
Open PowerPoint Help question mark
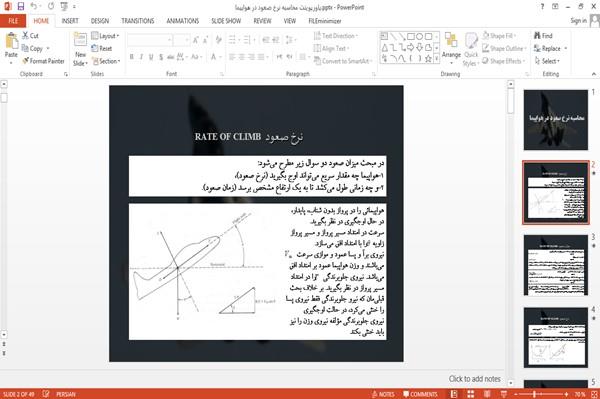[x=542, y=7]
